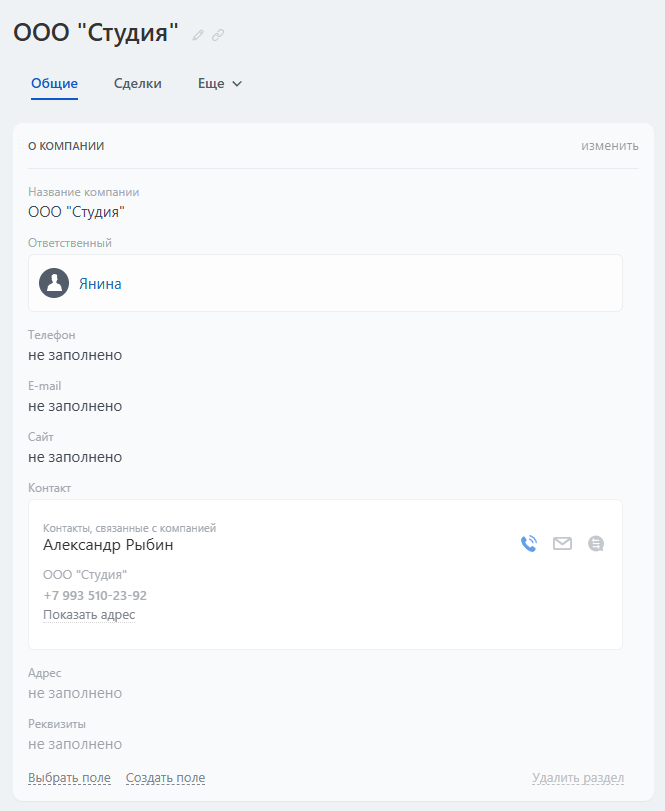
Task: Click Создать поле link
Action: coord(165,778)
